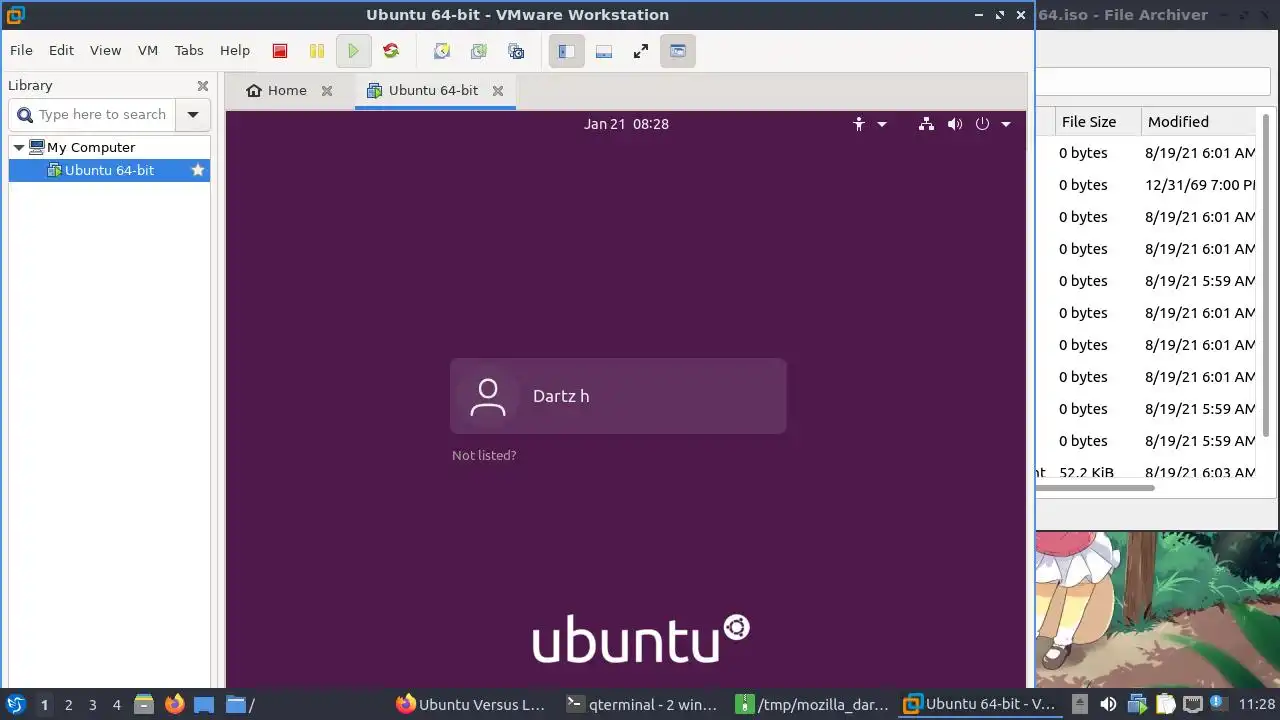Click the removable media eject tray icon
Viewport: 1280px width, 720px height.
(x=1079, y=705)
